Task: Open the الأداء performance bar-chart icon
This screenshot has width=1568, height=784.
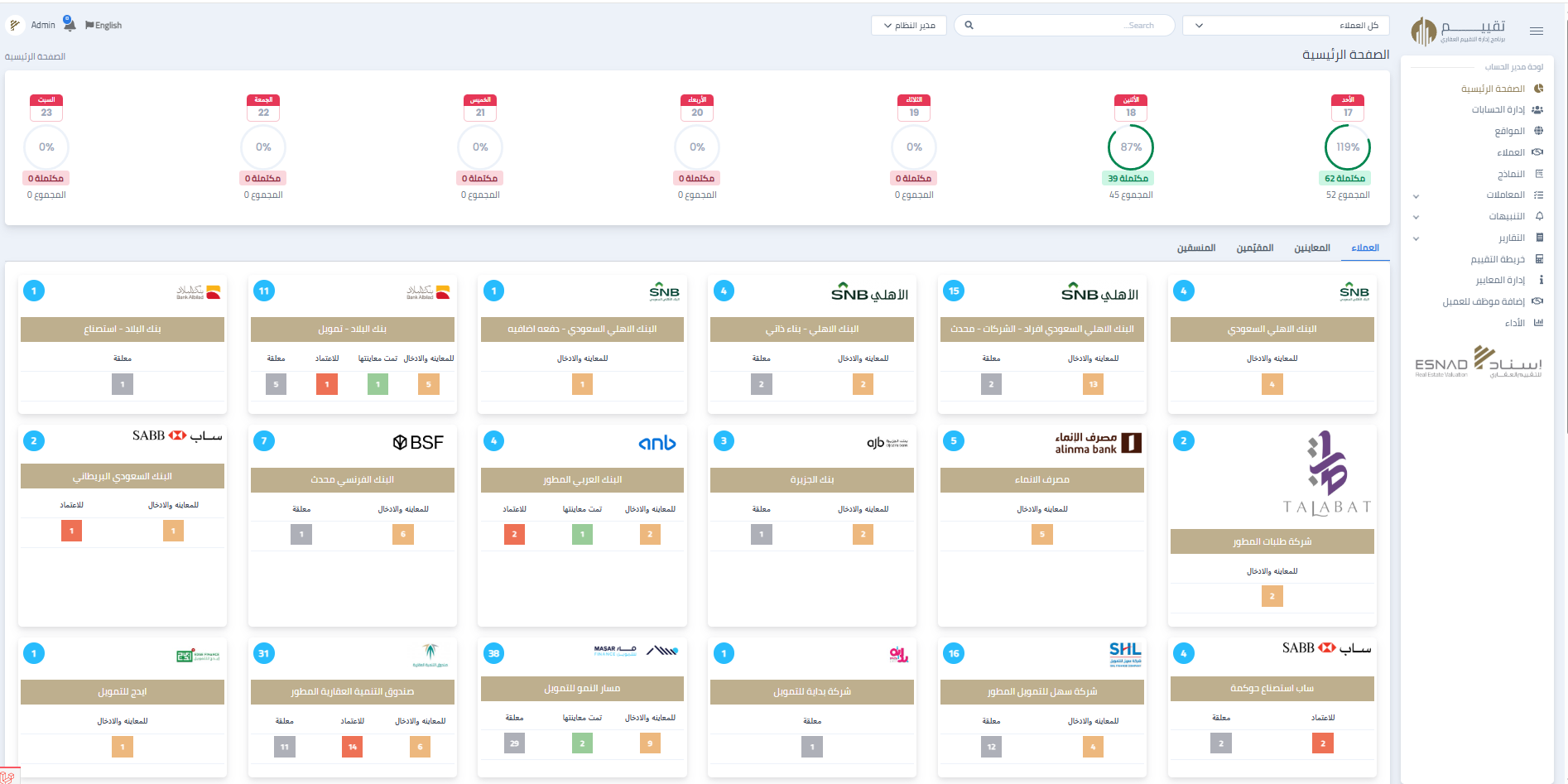Action: pyautogui.click(x=1538, y=323)
